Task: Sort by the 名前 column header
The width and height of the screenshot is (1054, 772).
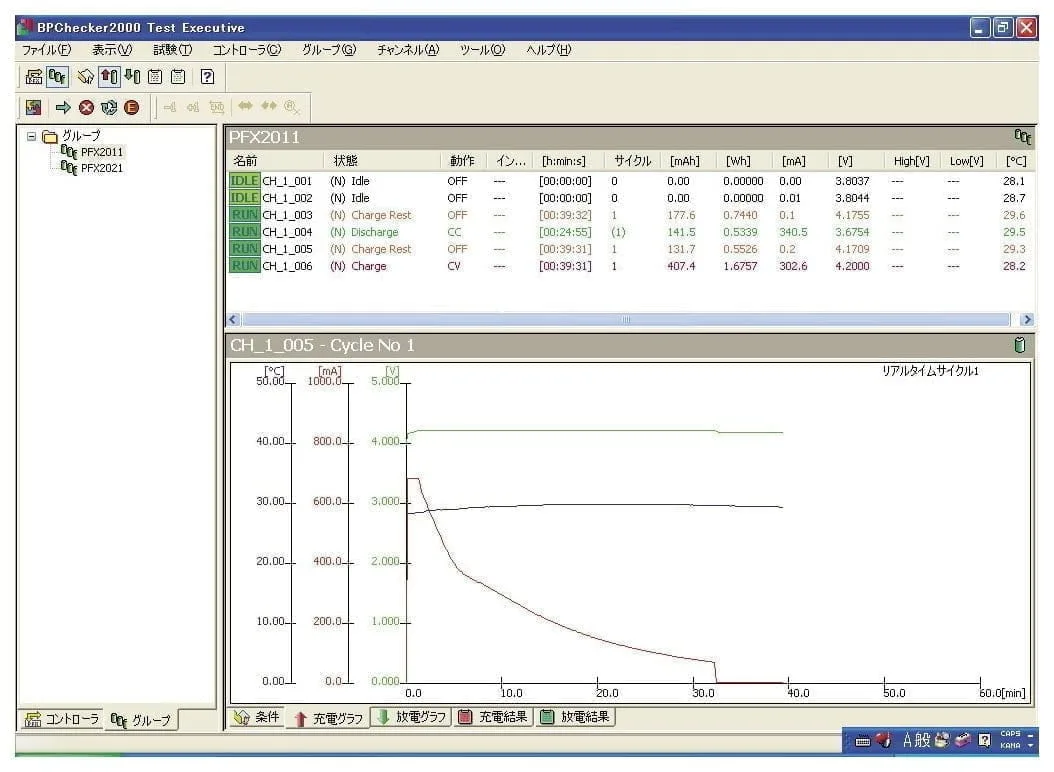Action: click(245, 161)
